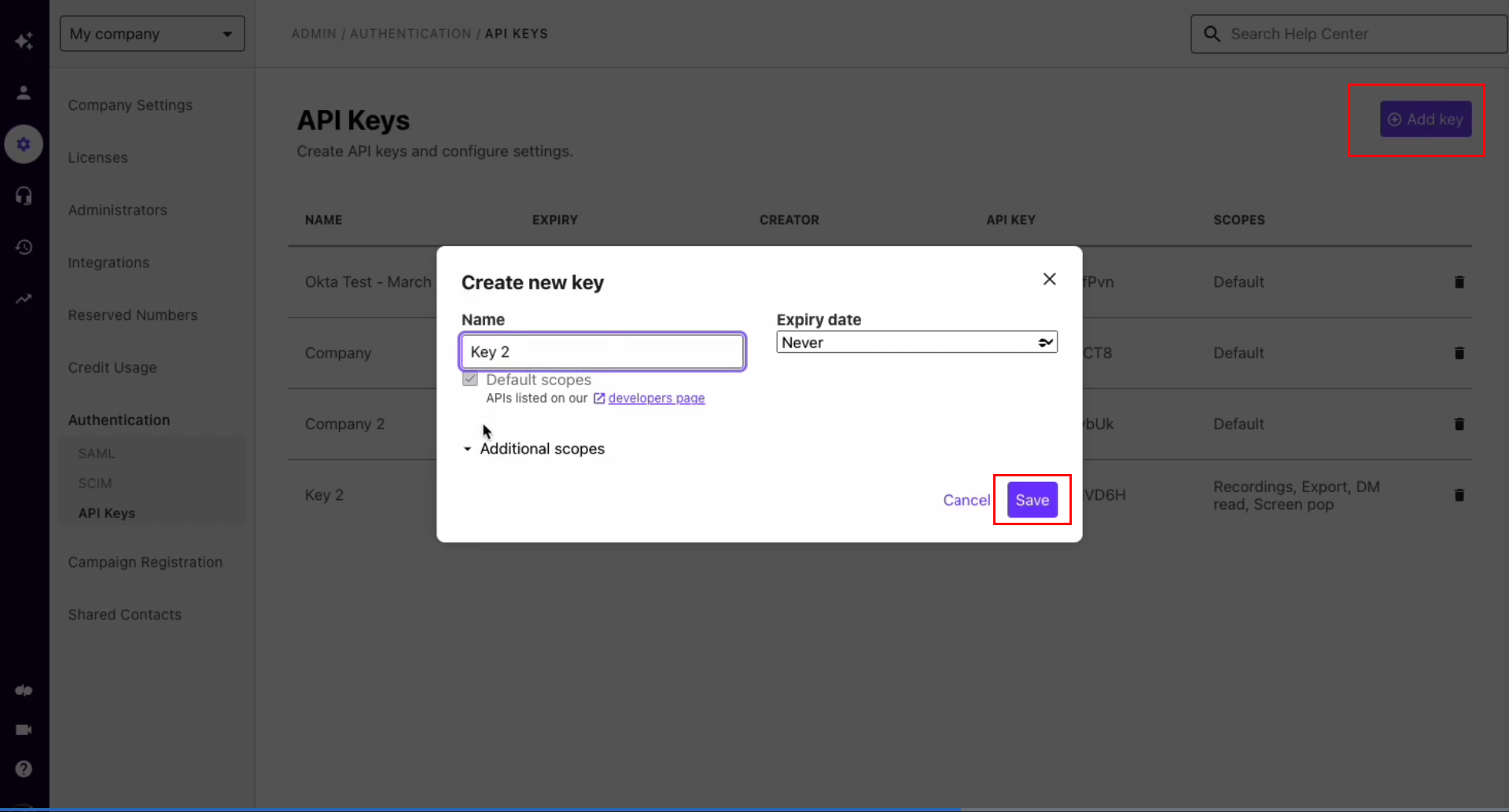Delete the Okta Test key with trash icon
The image size is (1509, 812).
click(x=1459, y=282)
